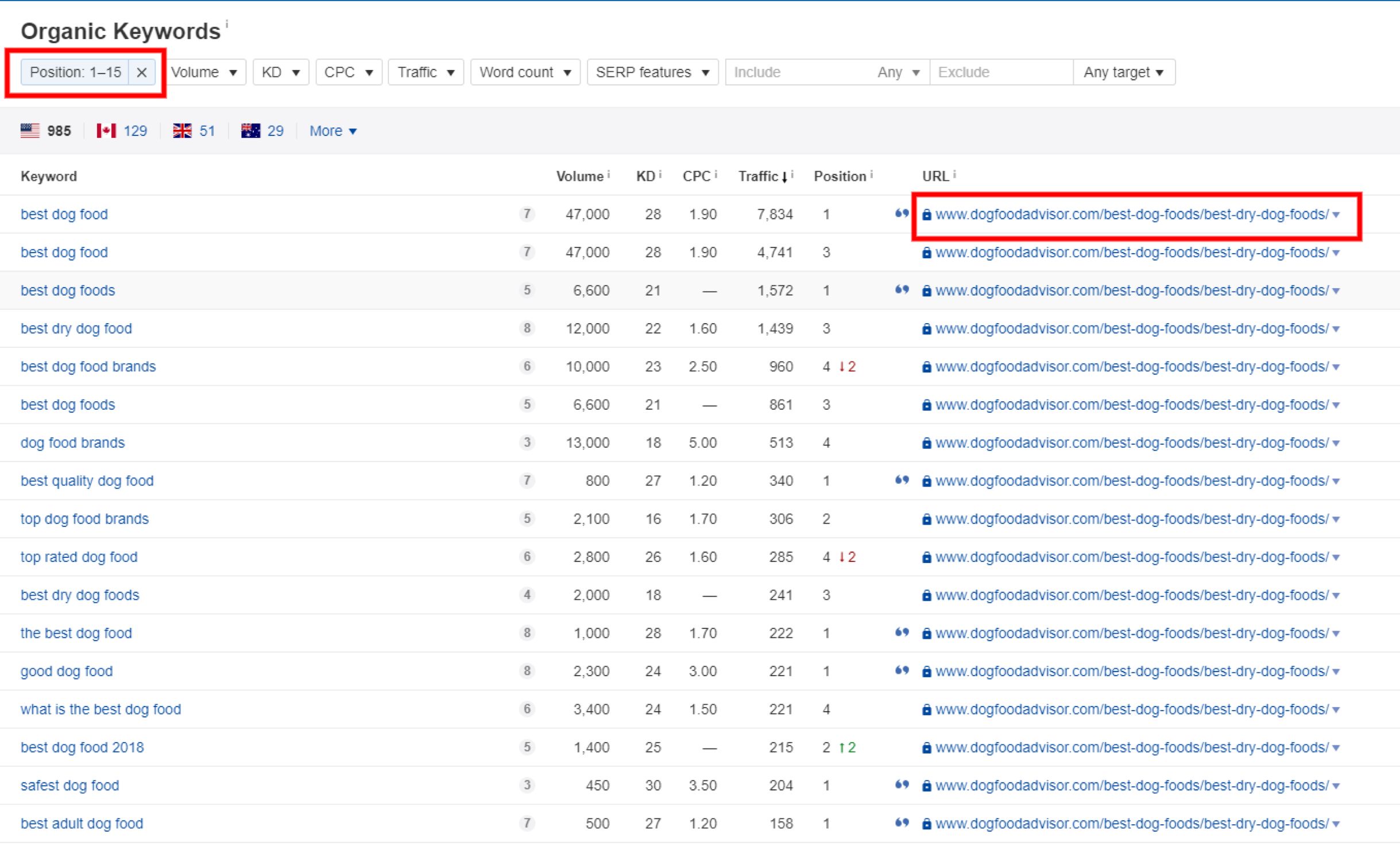Image resolution: width=1400 pixels, height=846 pixels.
Task: Open the 'best dog food brands' keyword link
Action: [88, 366]
